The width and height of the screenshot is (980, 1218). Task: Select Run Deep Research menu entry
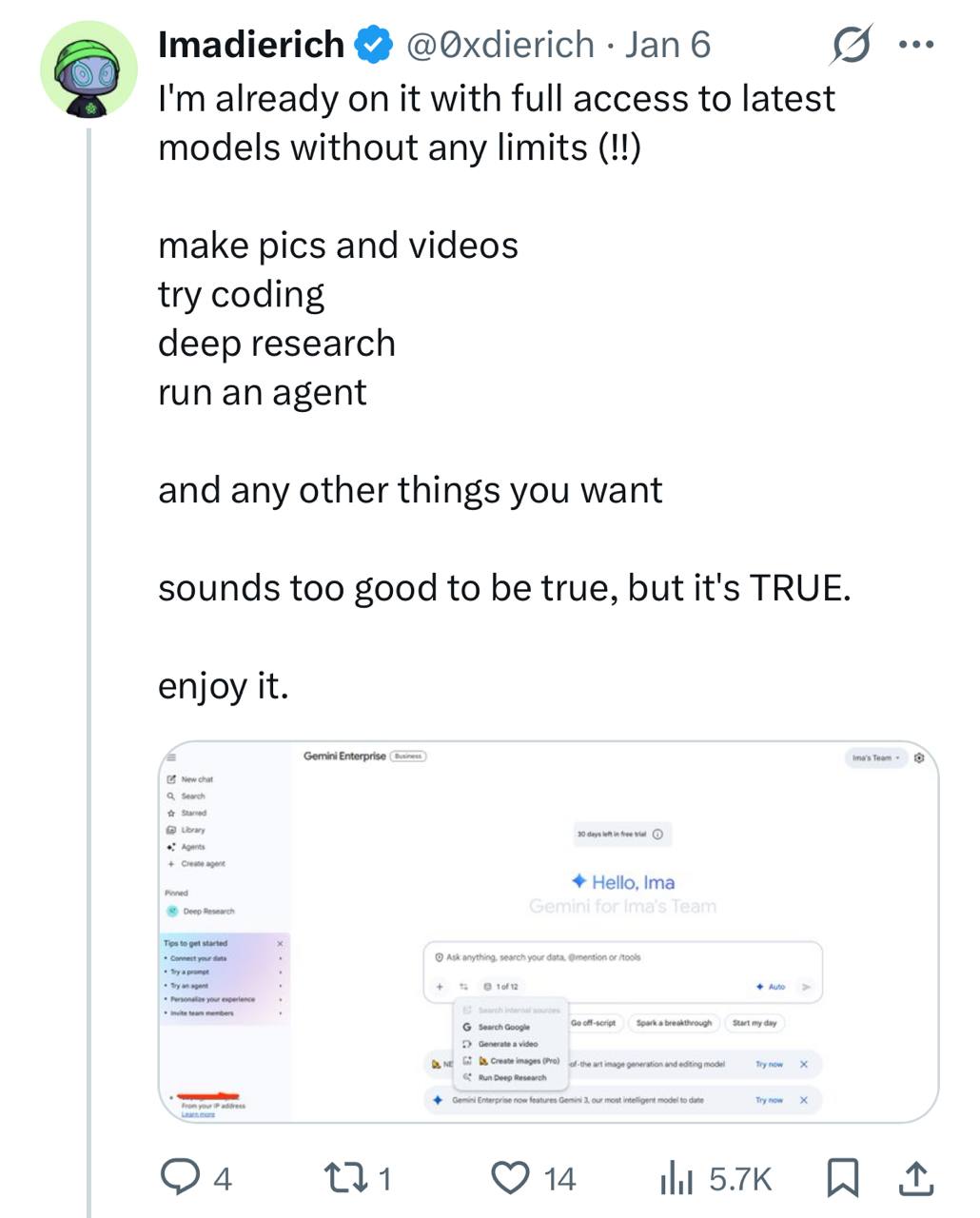click(512, 1077)
